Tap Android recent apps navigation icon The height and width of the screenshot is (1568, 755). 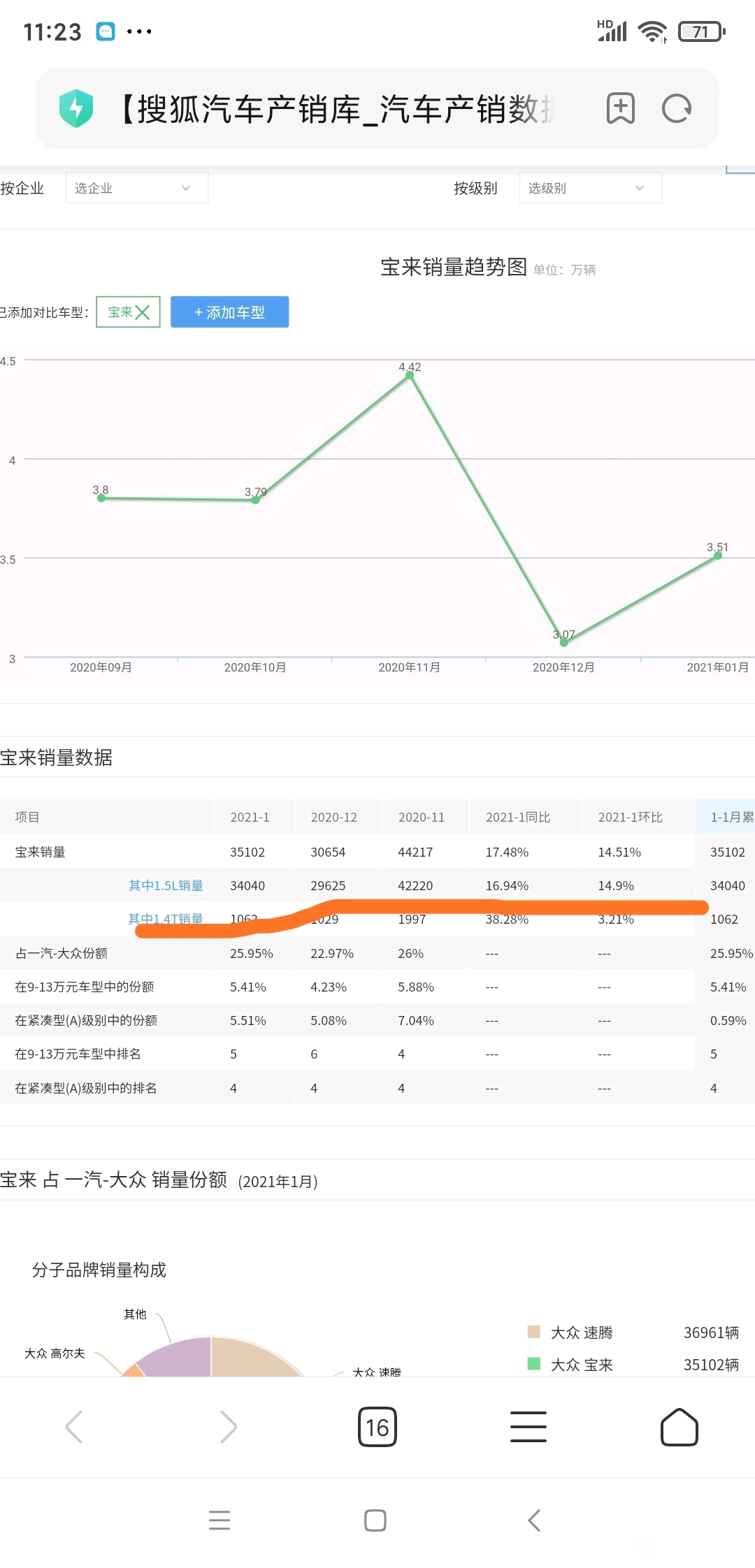click(220, 1520)
